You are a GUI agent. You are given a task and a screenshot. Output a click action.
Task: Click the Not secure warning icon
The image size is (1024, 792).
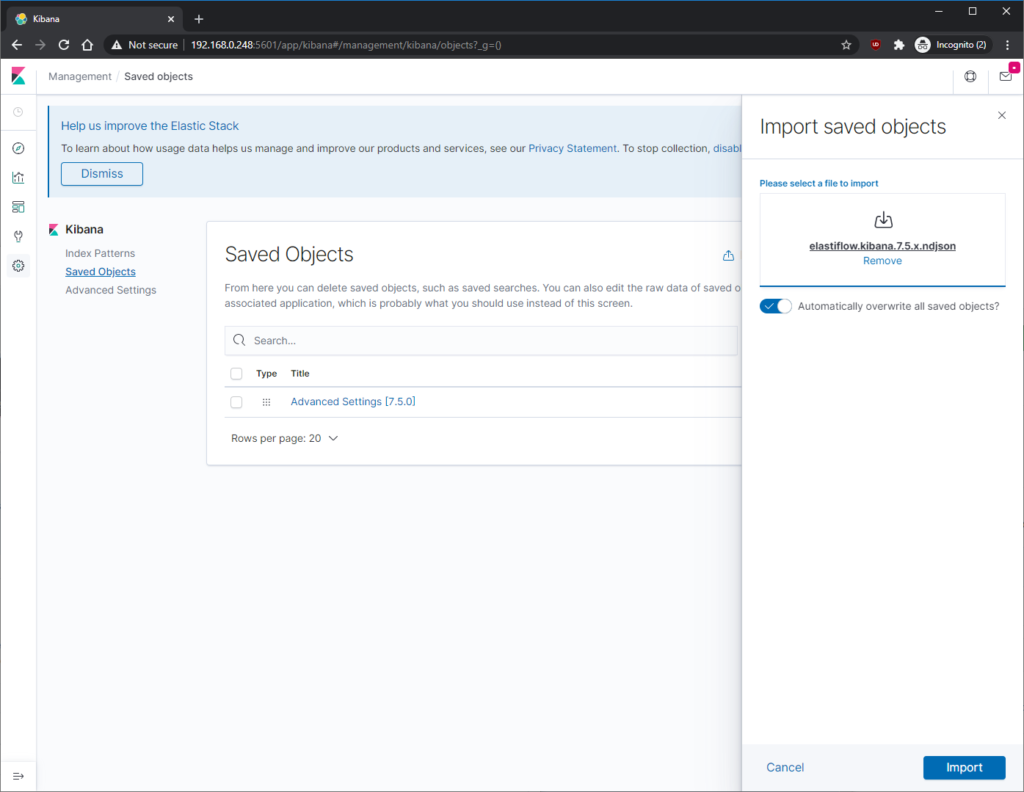[x=117, y=45]
